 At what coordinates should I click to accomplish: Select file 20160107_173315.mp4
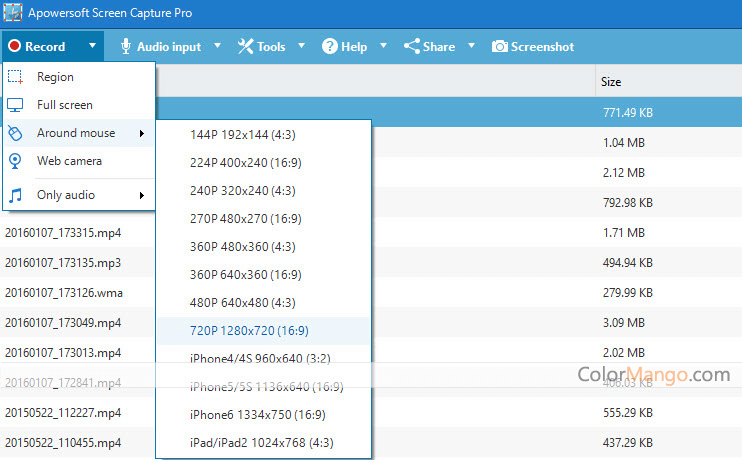click(63, 233)
